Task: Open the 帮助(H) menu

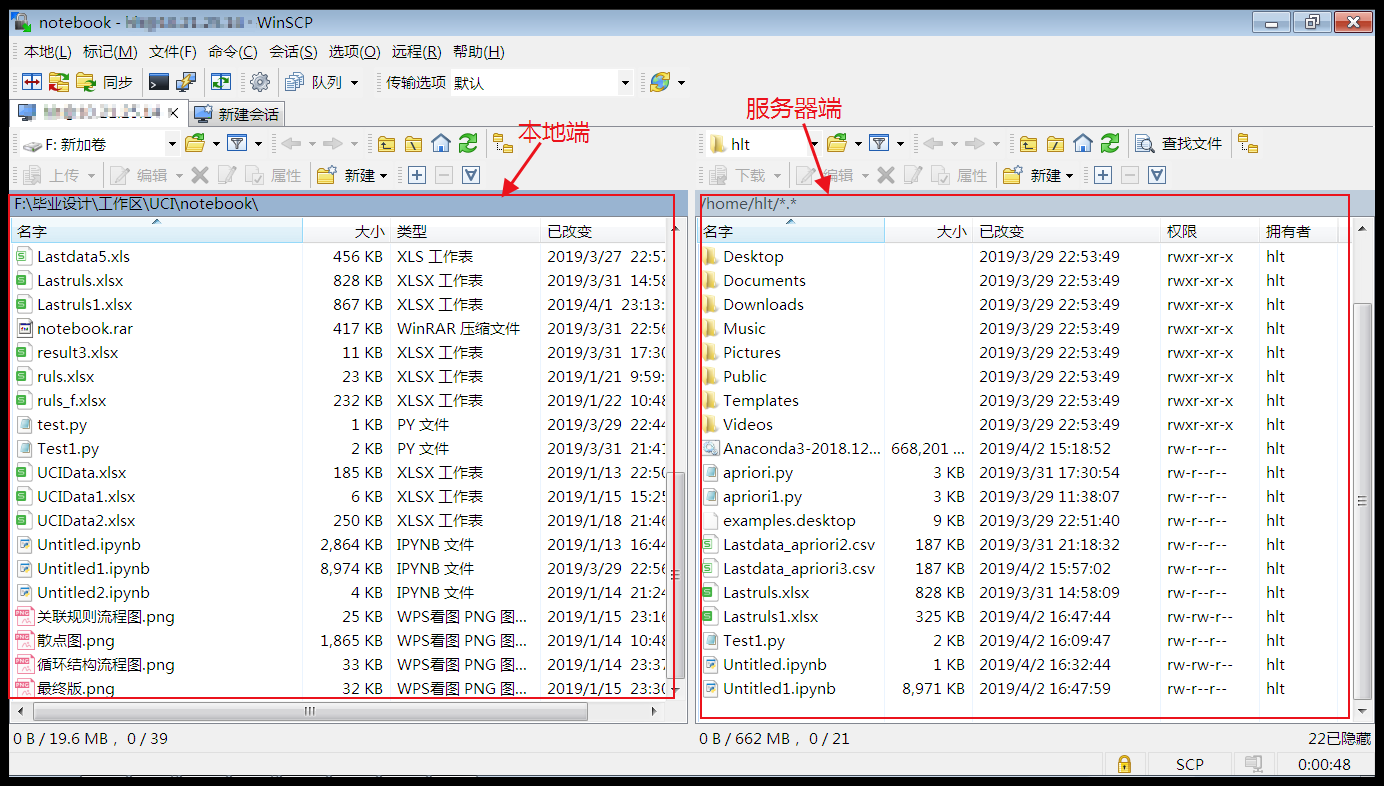Action: [x=479, y=52]
